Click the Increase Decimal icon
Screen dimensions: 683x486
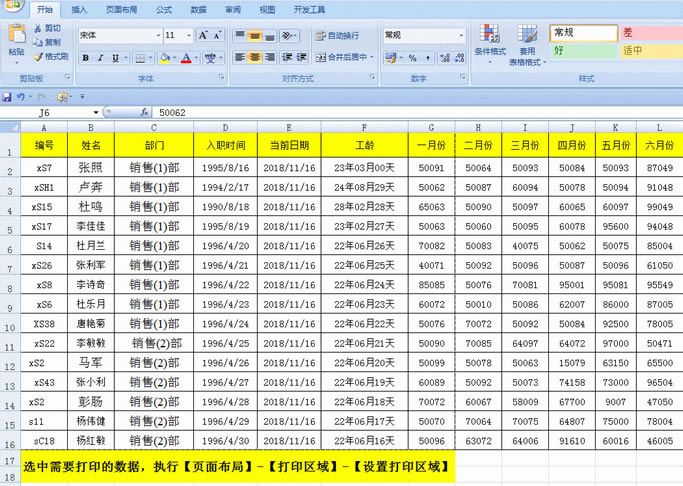[x=445, y=57]
